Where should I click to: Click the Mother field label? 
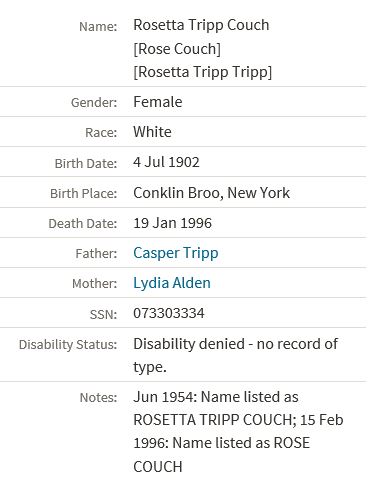[95, 284]
